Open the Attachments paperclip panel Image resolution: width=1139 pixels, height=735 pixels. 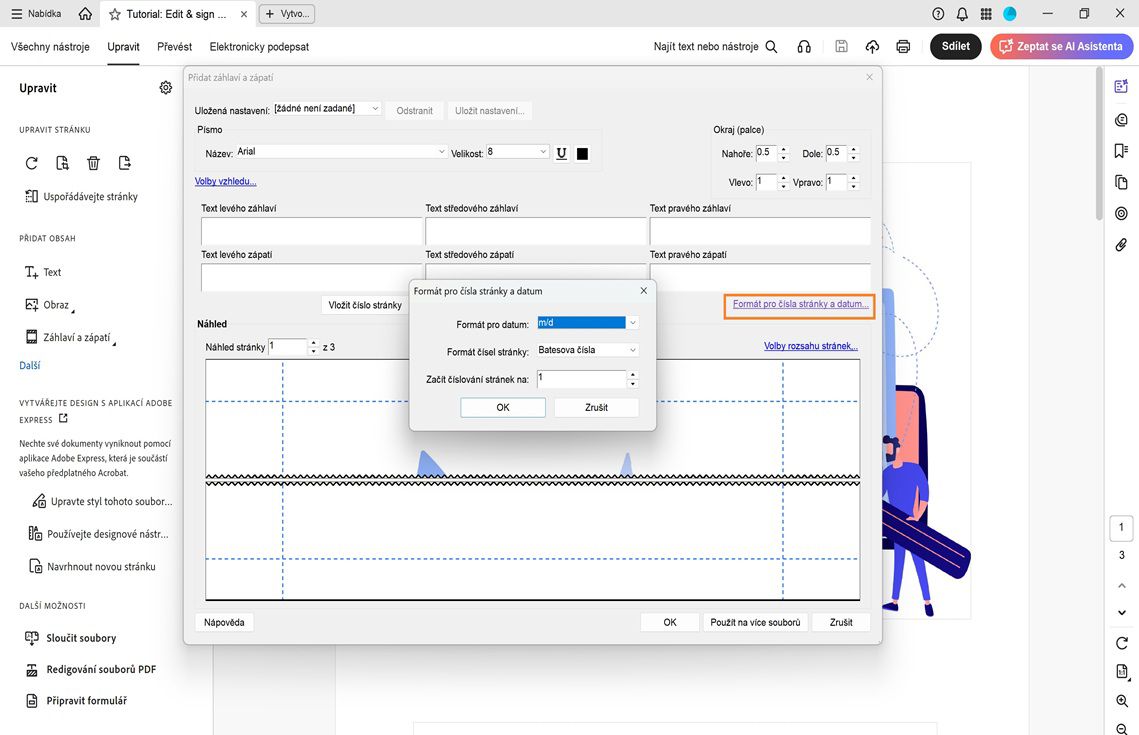pyautogui.click(x=1120, y=244)
